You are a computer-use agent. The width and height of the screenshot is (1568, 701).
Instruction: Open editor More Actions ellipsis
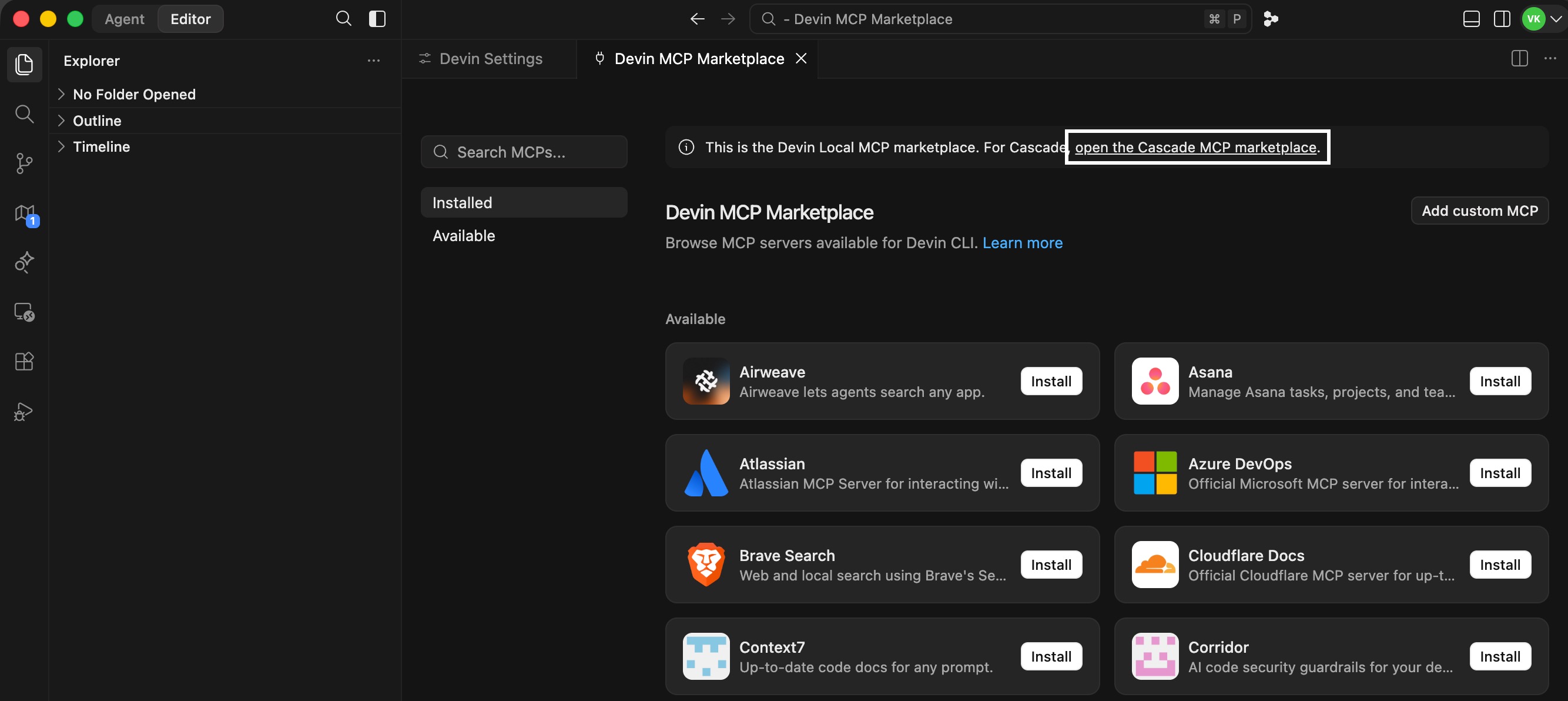[x=1550, y=58]
